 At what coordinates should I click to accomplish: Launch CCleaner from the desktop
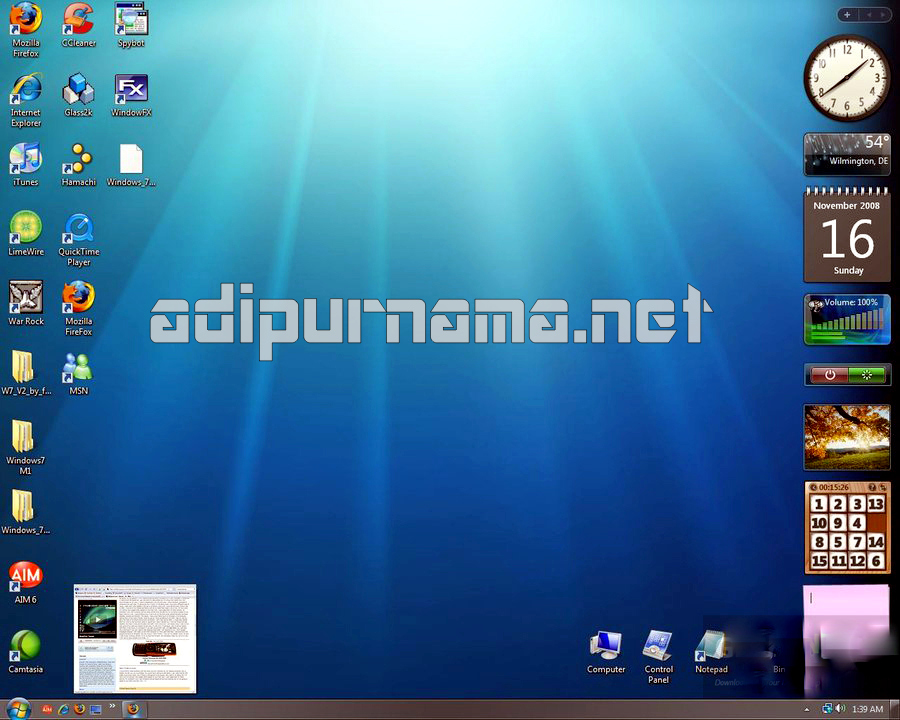click(x=79, y=25)
